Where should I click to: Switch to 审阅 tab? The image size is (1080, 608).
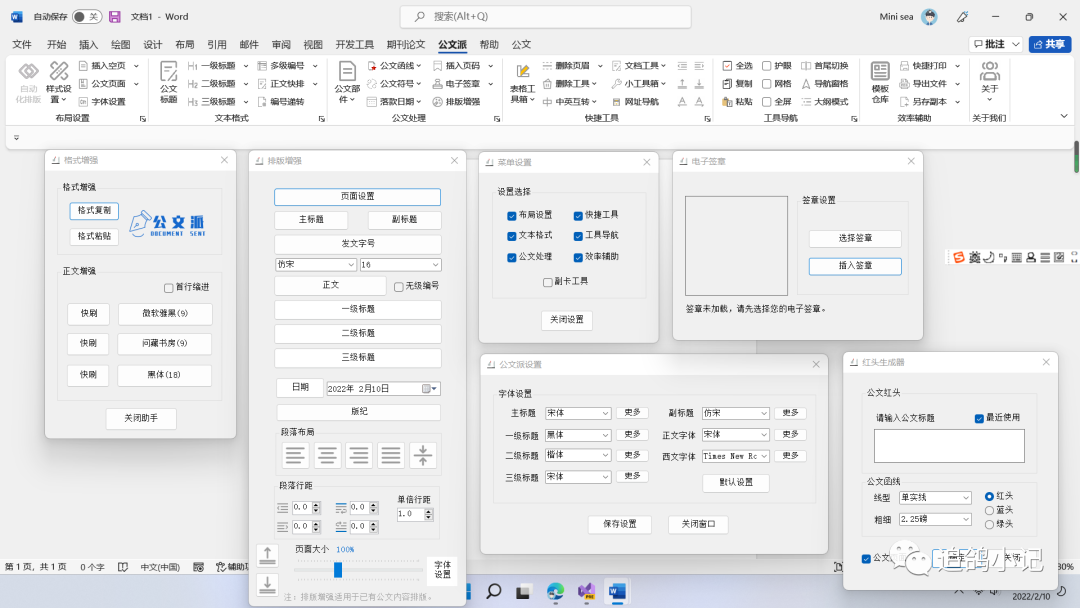click(x=281, y=44)
